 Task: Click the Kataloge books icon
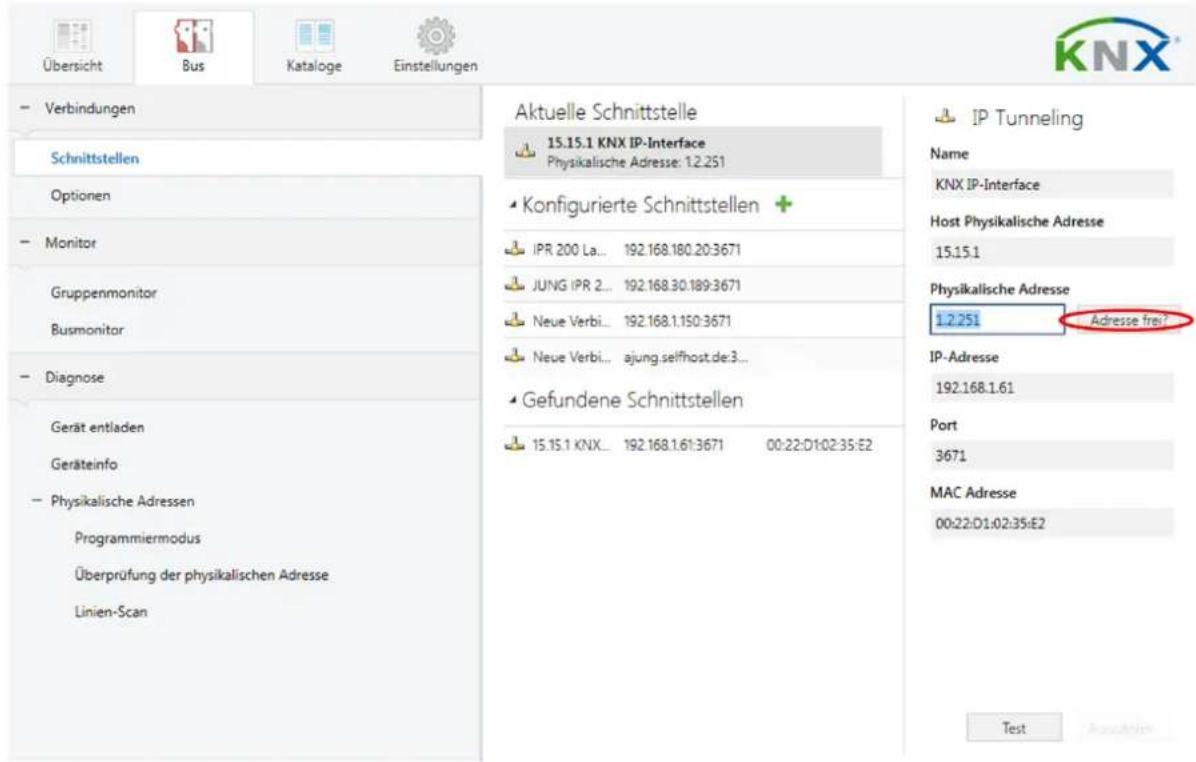pos(313,35)
